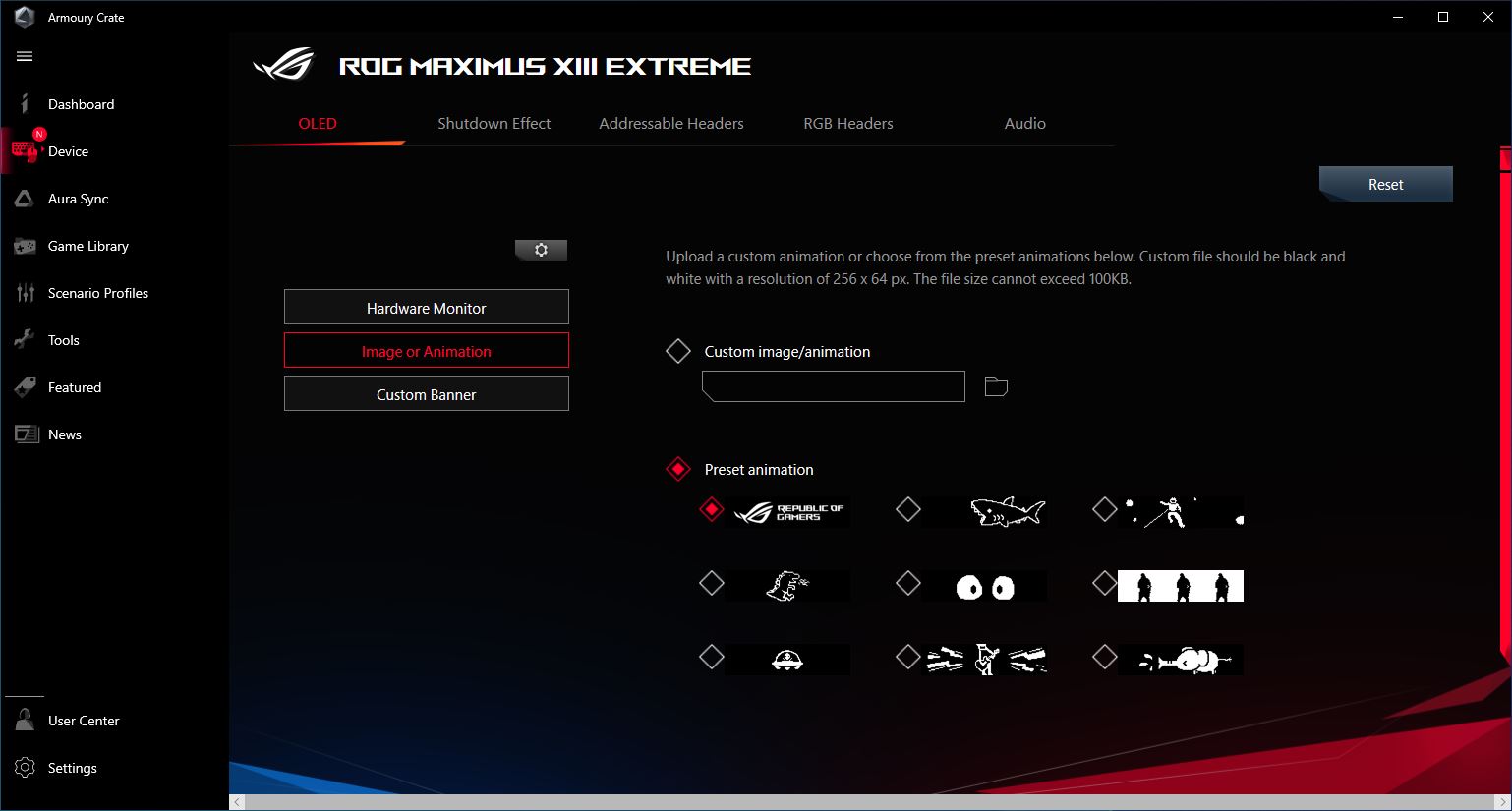The height and width of the screenshot is (811, 1512).
Task: Choose the Republic of Gamers preset radio
Action: click(712, 509)
